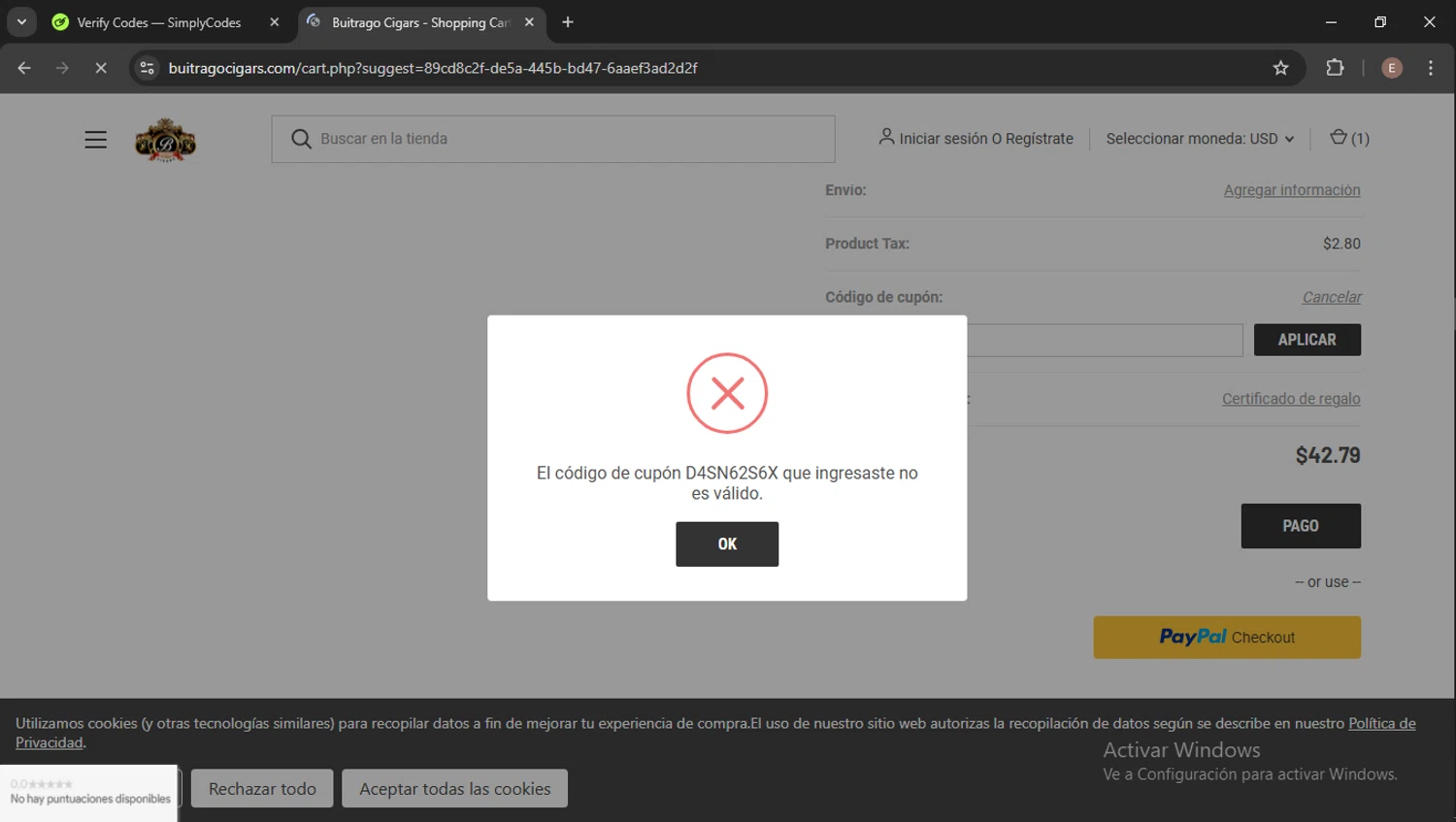Open Agregar información shipping link
Screen dimensions: 1456x822
point(1291,190)
